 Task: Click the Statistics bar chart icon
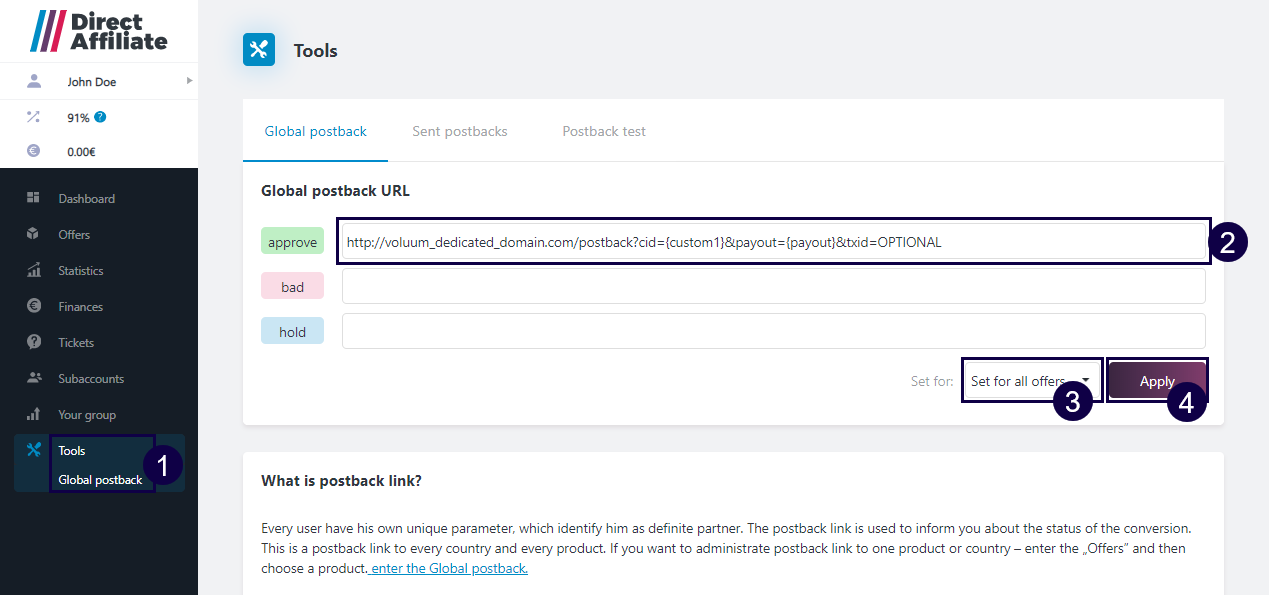[33, 270]
